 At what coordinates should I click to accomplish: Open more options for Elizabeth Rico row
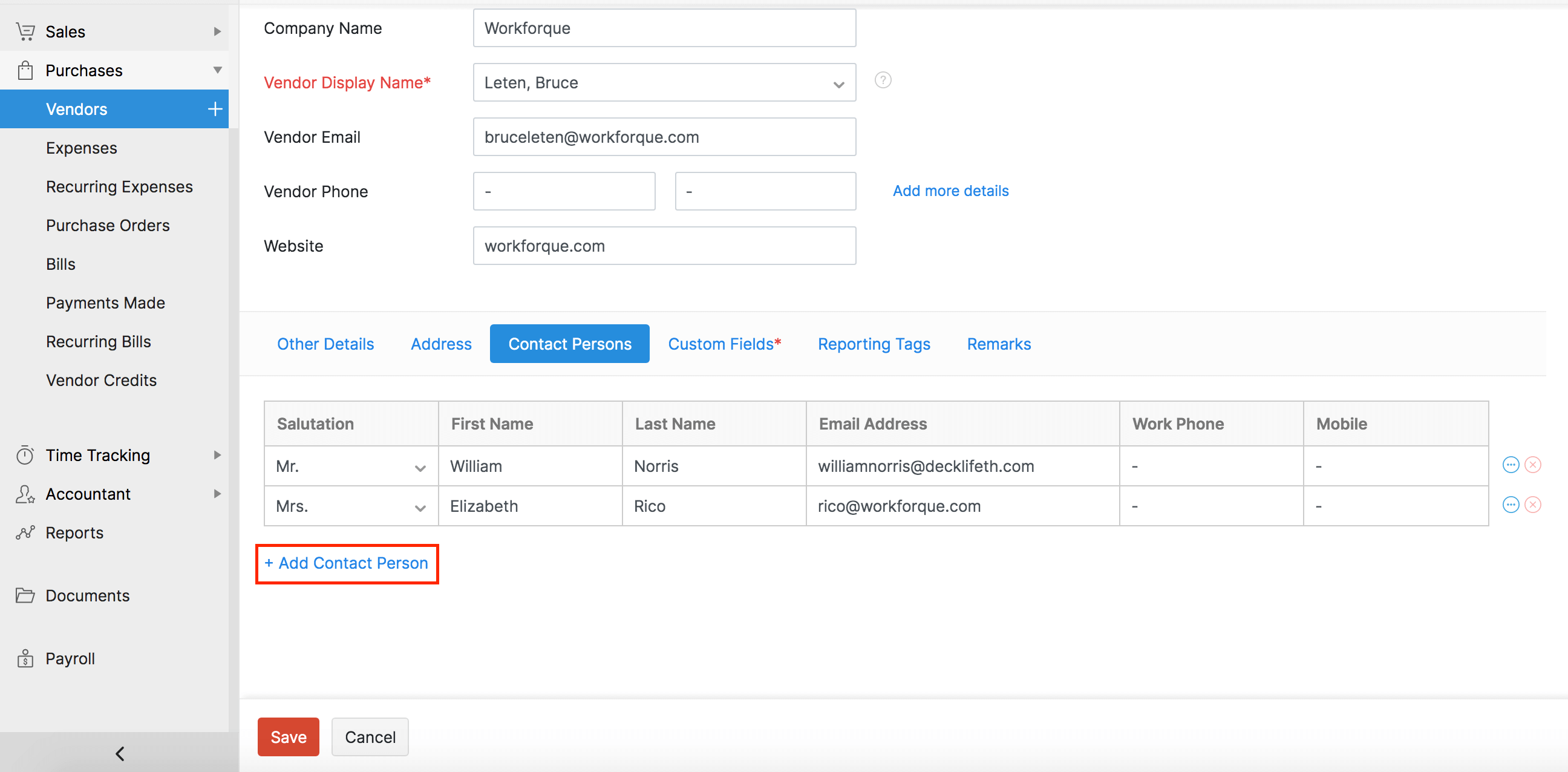(x=1511, y=504)
